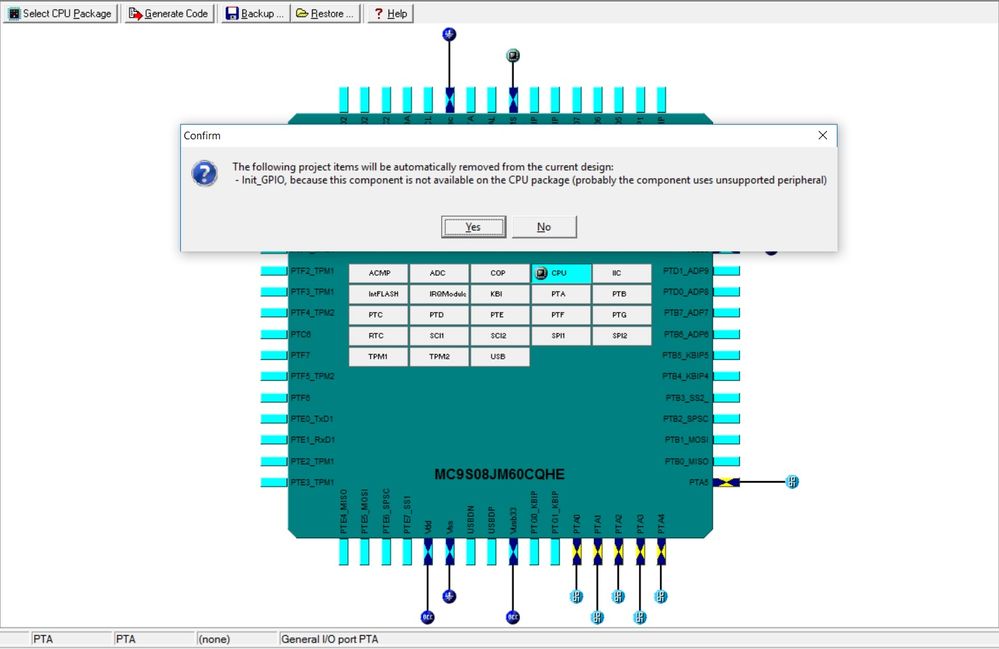999x649 pixels.
Task: Select the highlighted CPU block
Action: coord(561,273)
